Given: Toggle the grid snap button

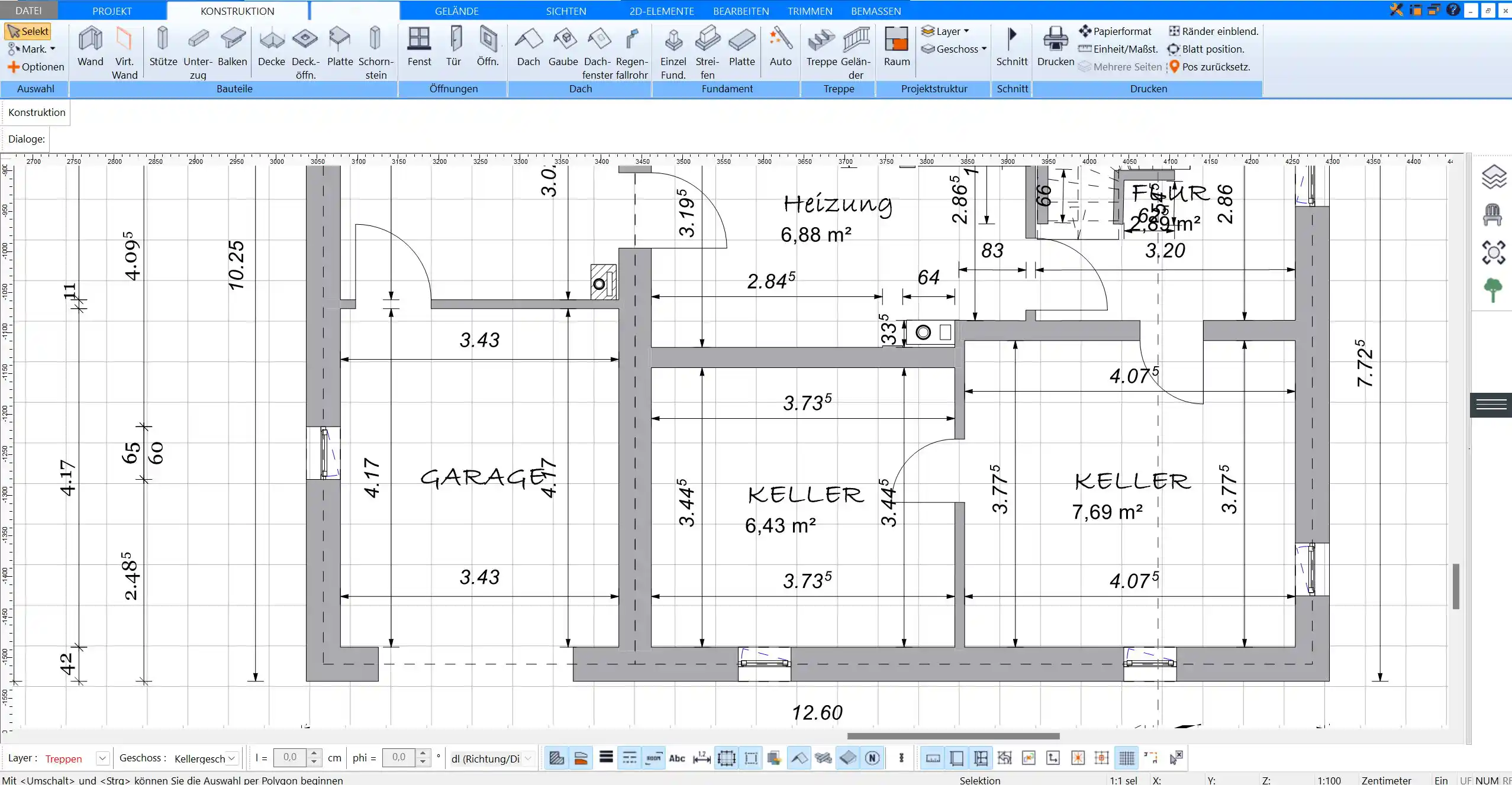Looking at the screenshot, I should [x=1127, y=758].
